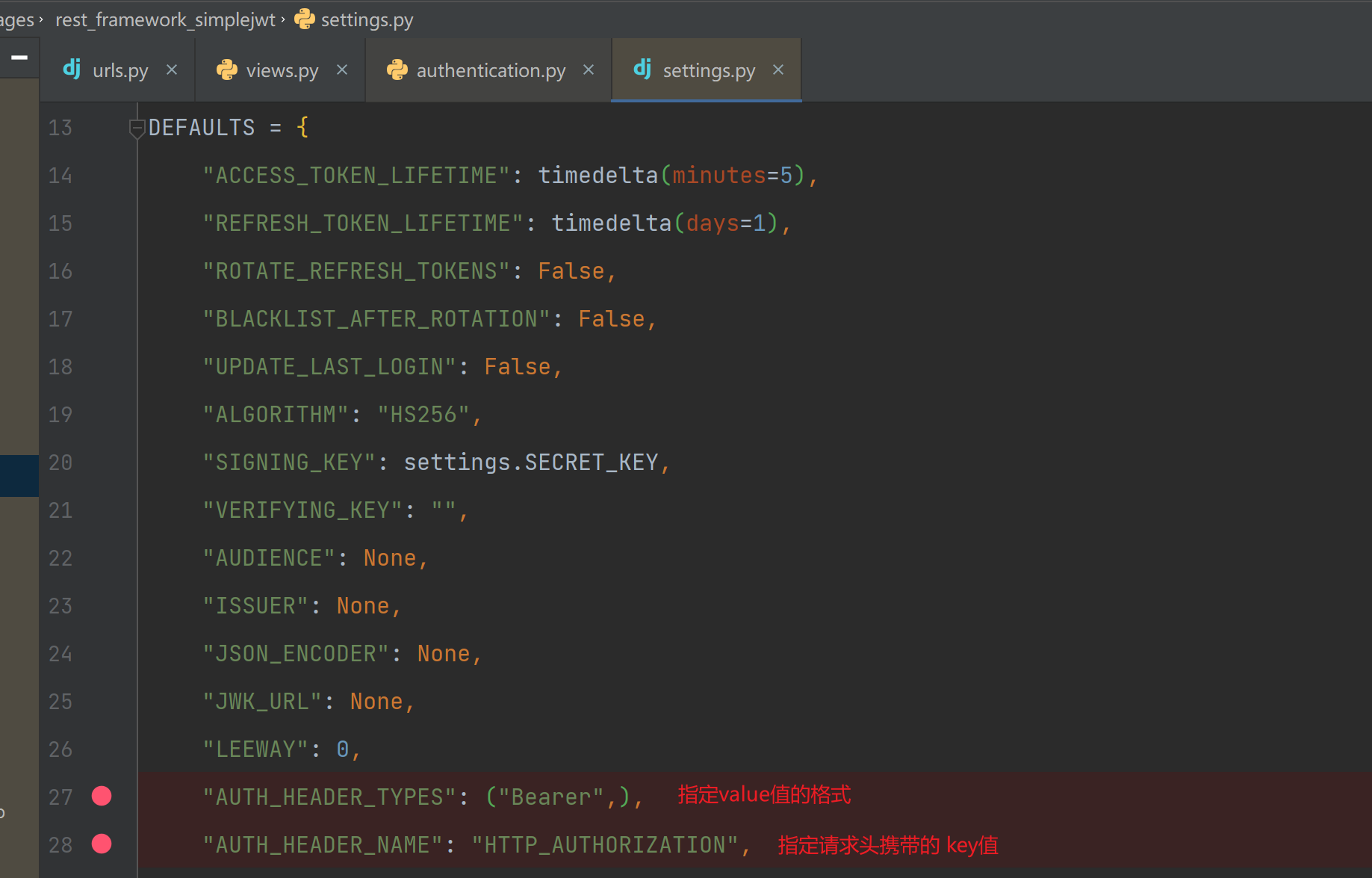Select the settings.py editor tab
The image size is (1372, 878).
[x=708, y=70]
